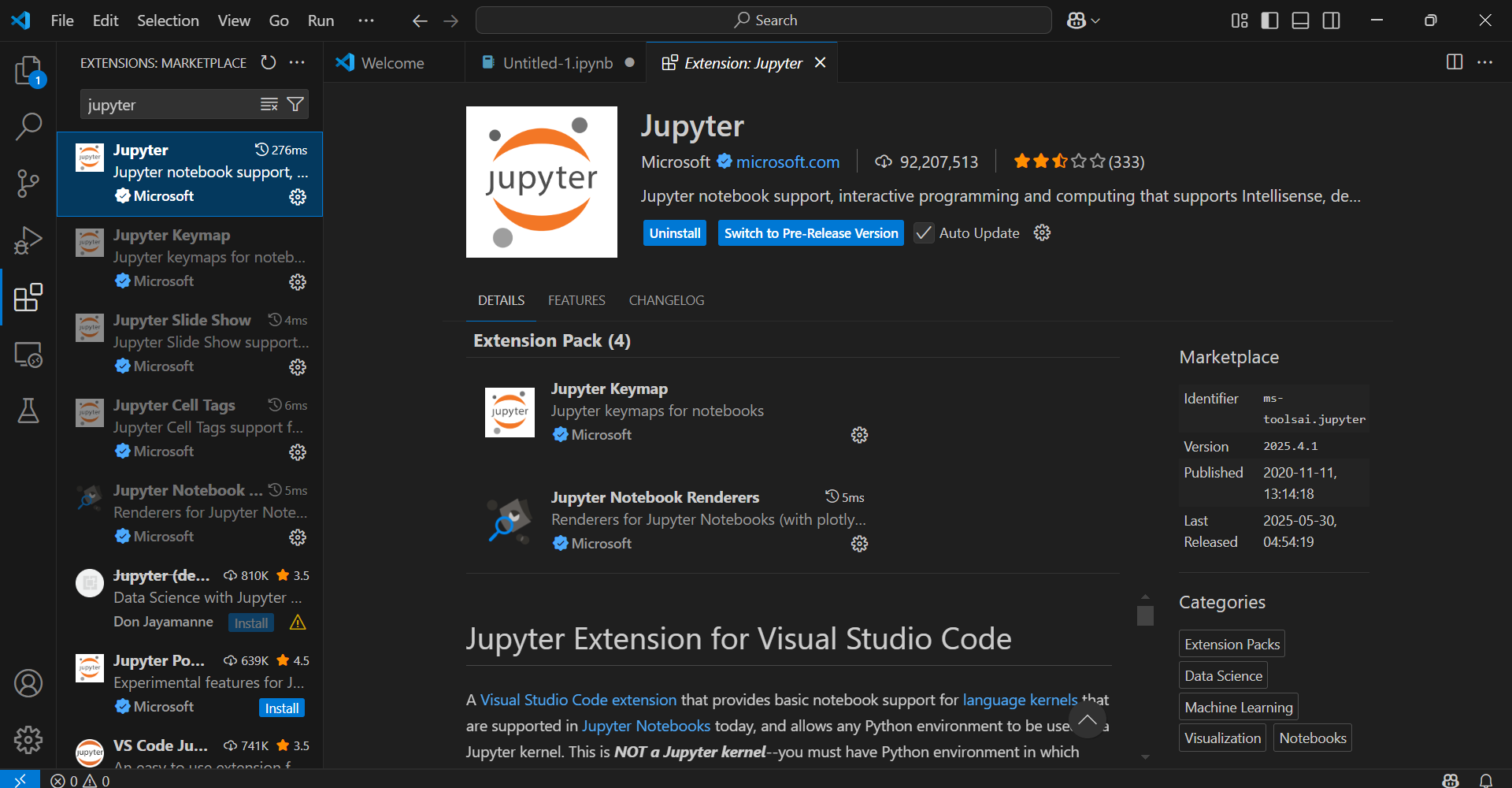Switch to the FEATURES tab
The image size is (1512, 788).
point(576,300)
